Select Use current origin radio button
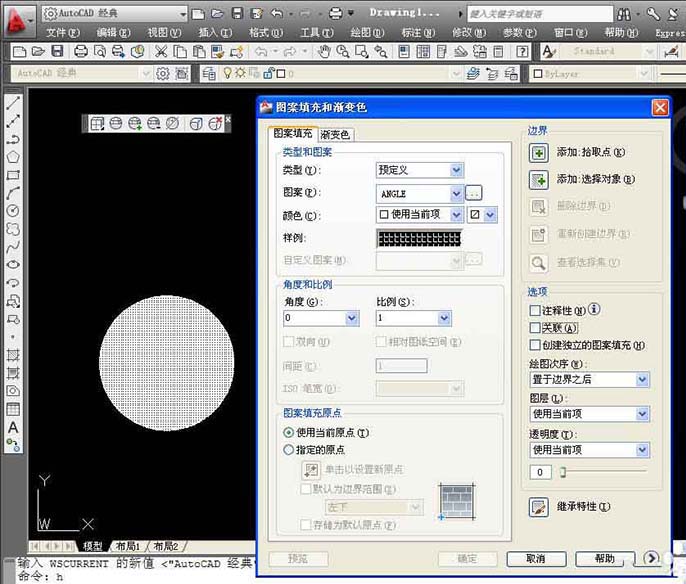The width and height of the screenshot is (686, 584). (288, 433)
